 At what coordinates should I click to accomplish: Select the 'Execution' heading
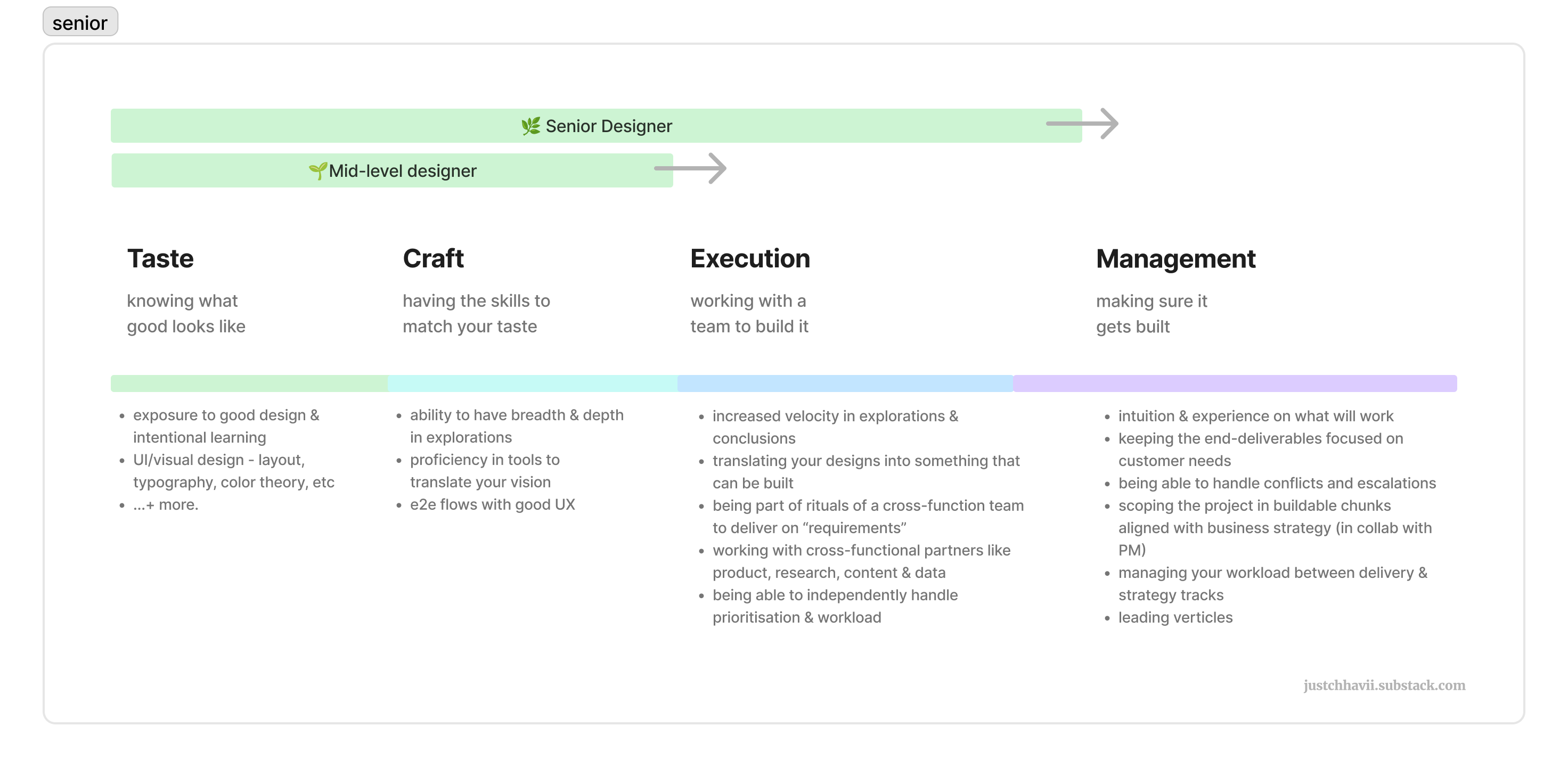click(750, 259)
